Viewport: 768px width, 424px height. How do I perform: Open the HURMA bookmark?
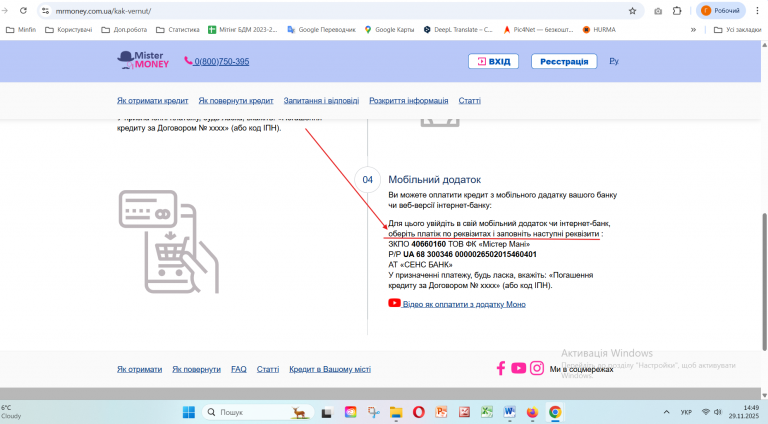tap(599, 30)
